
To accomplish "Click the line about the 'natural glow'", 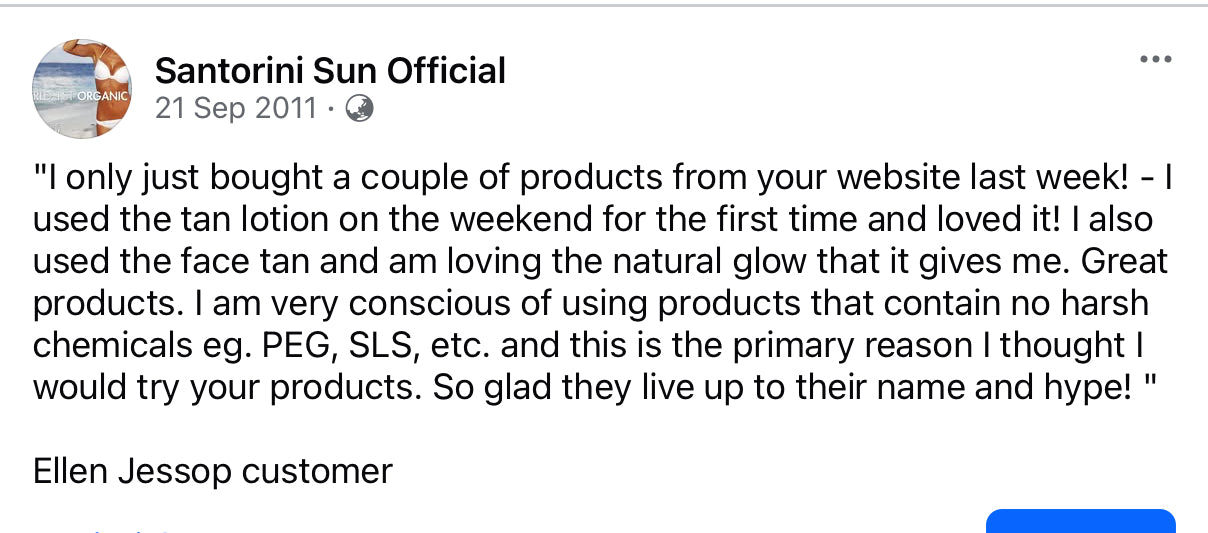I will [600, 262].
